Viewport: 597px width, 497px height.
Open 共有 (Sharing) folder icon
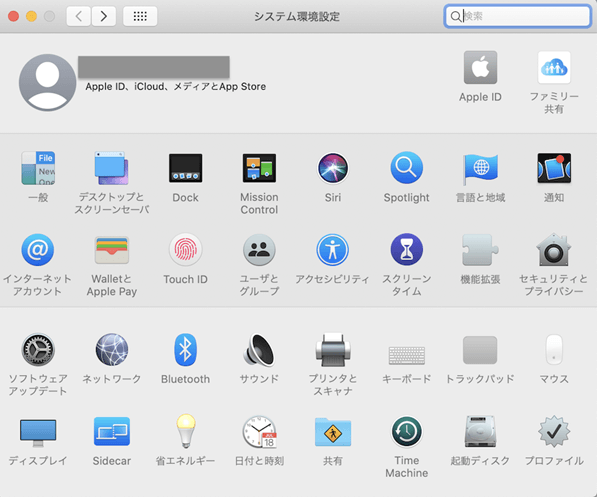(333, 431)
